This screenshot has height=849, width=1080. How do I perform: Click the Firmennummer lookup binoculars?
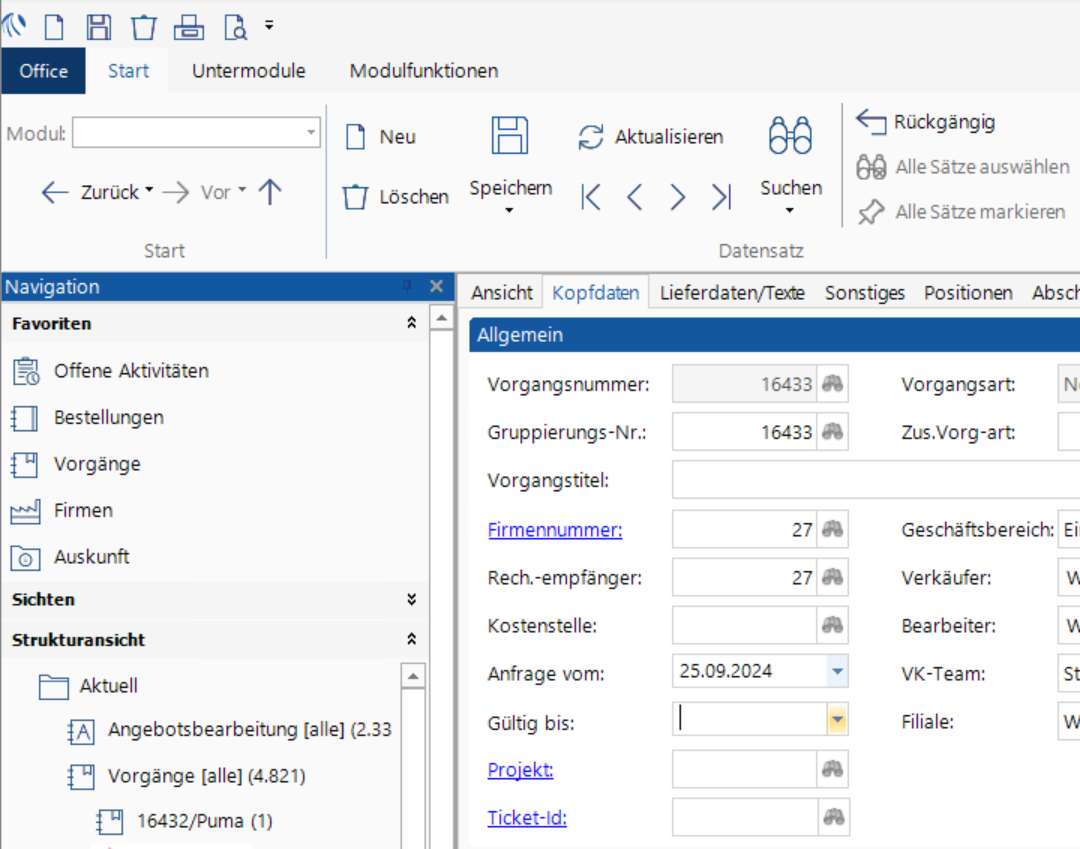[x=832, y=530]
